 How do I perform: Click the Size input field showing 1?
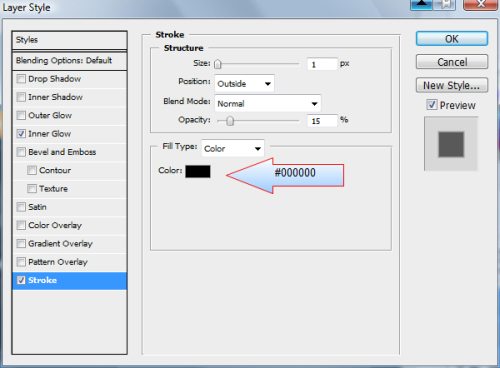pos(322,64)
